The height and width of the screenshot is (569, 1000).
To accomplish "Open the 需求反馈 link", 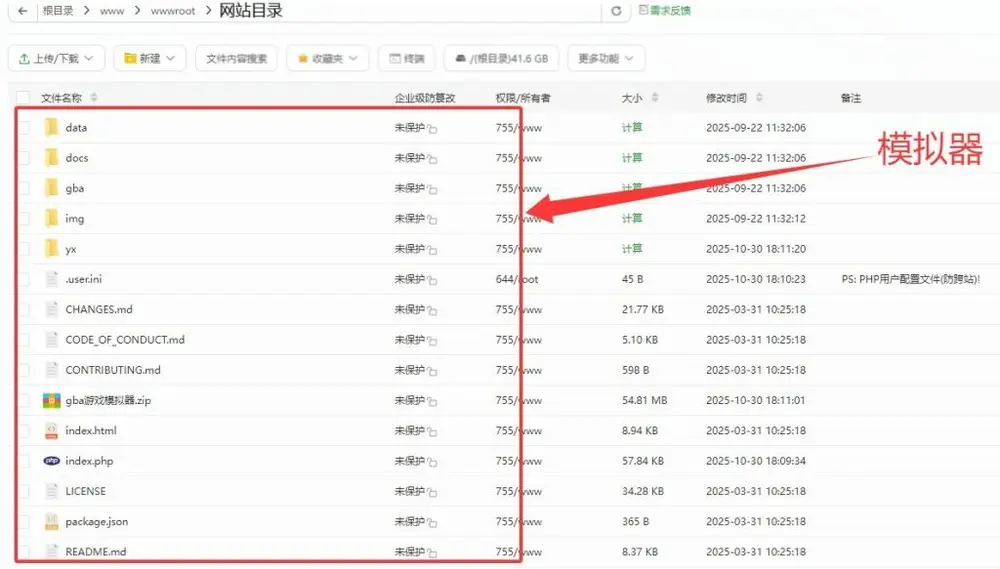I will click(x=665, y=10).
